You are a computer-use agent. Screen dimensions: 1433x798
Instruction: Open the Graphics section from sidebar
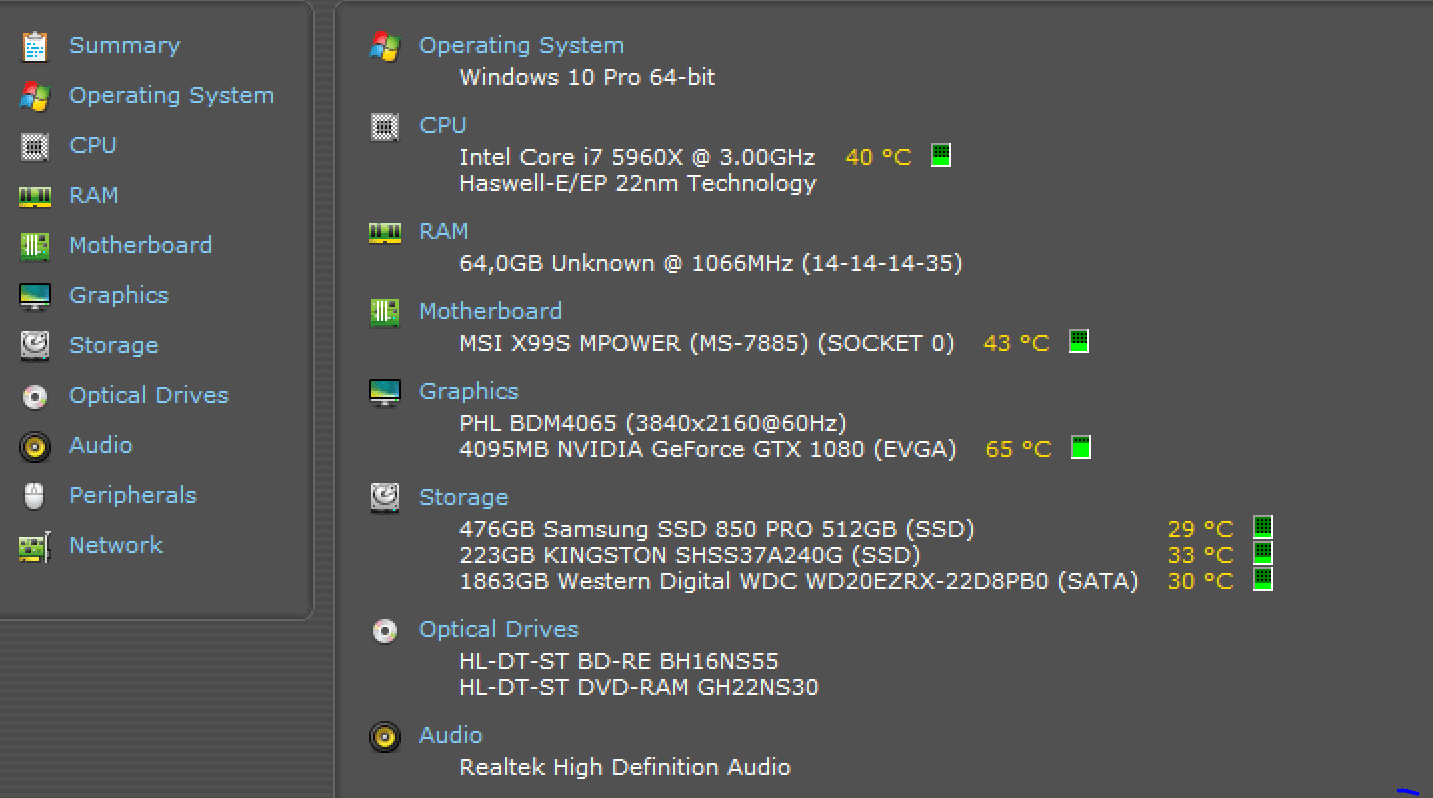tap(119, 295)
